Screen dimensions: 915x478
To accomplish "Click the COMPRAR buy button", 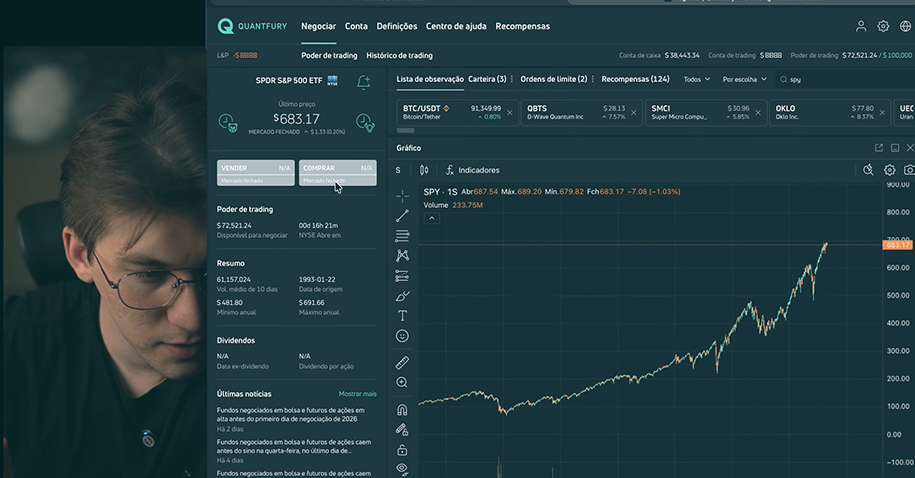I will [x=337, y=173].
